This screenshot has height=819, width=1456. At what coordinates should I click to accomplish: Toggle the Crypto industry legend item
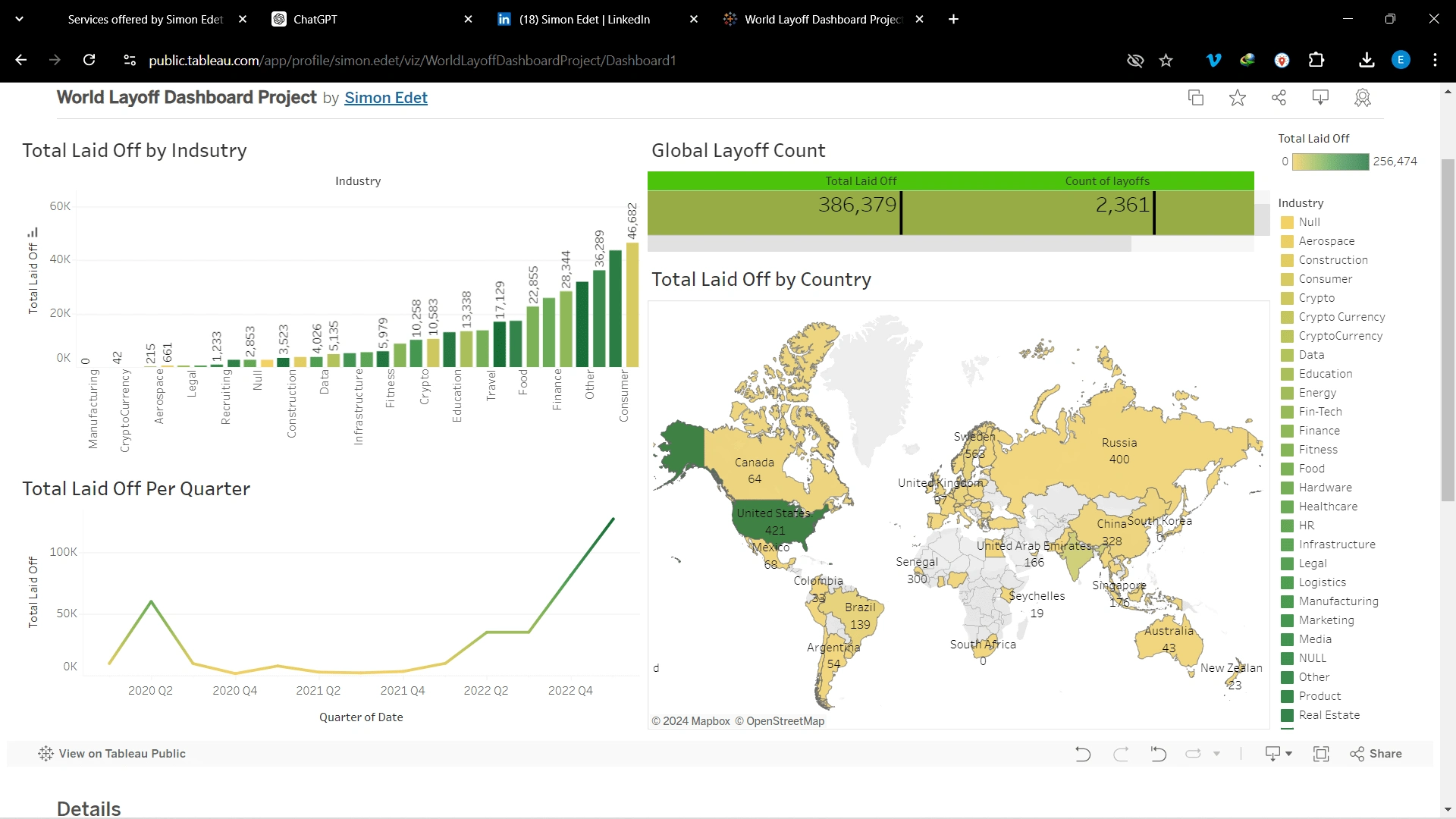[x=1316, y=298]
